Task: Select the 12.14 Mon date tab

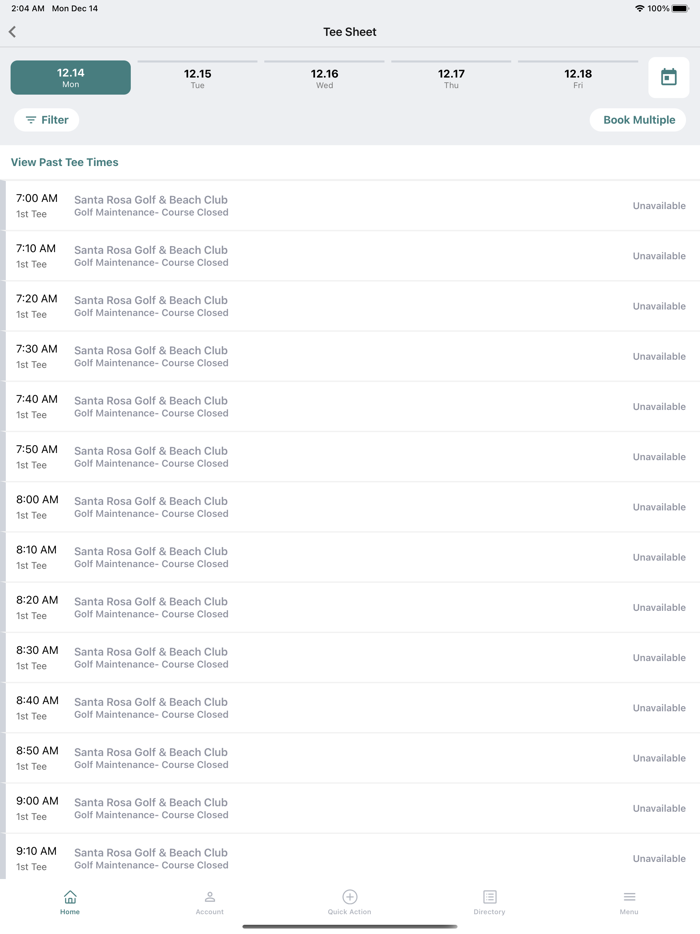Action: coord(71,78)
